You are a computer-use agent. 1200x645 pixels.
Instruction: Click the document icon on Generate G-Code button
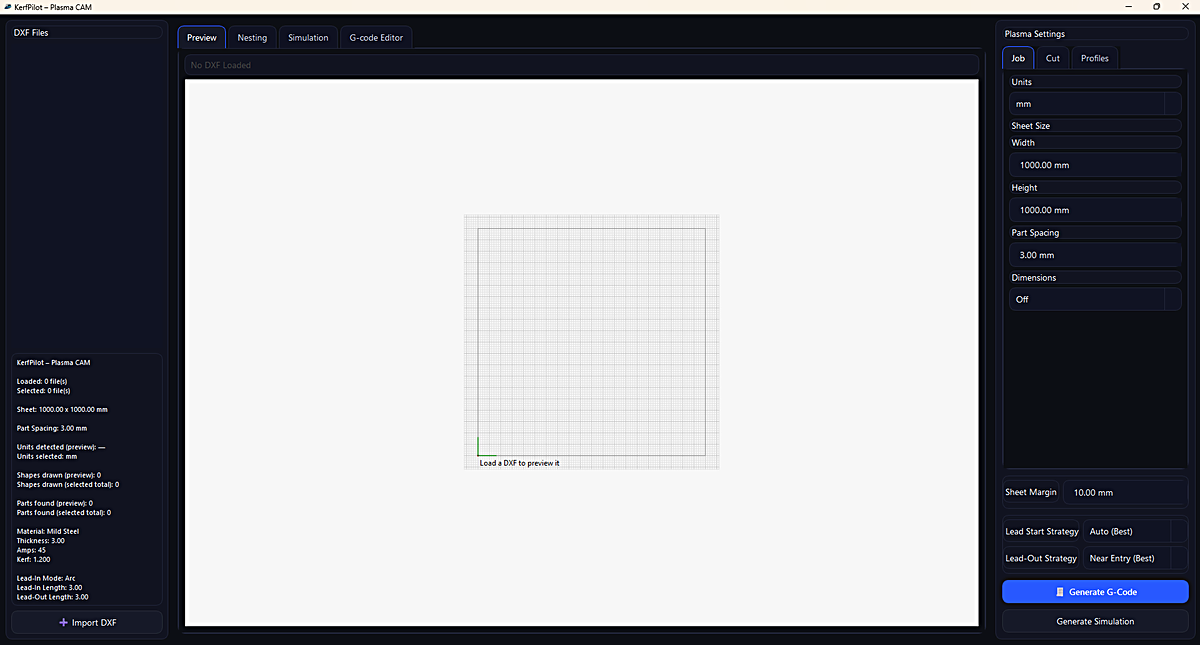pyautogui.click(x=1060, y=591)
